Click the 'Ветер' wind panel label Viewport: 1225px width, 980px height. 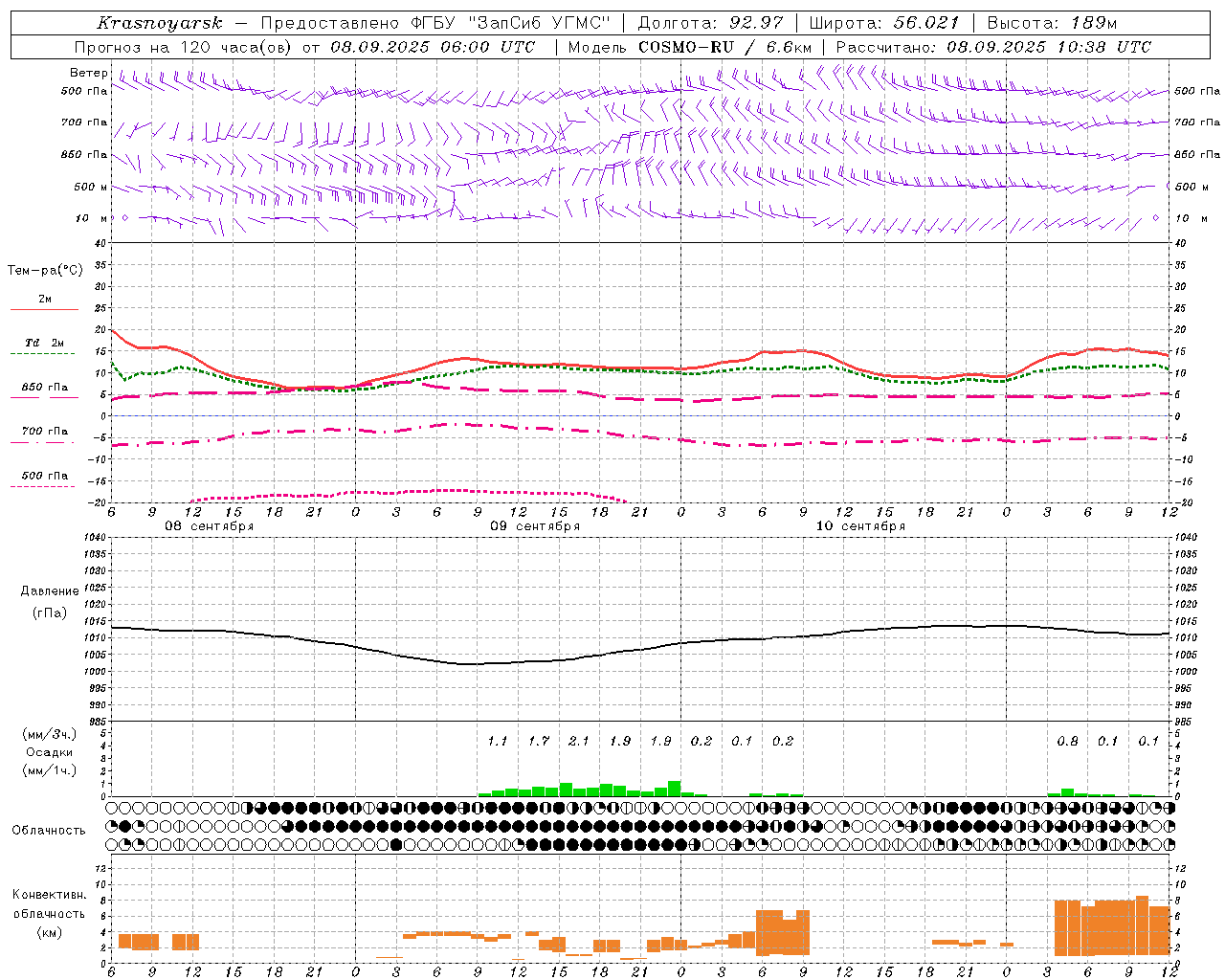pyautogui.click(x=88, y=73)
